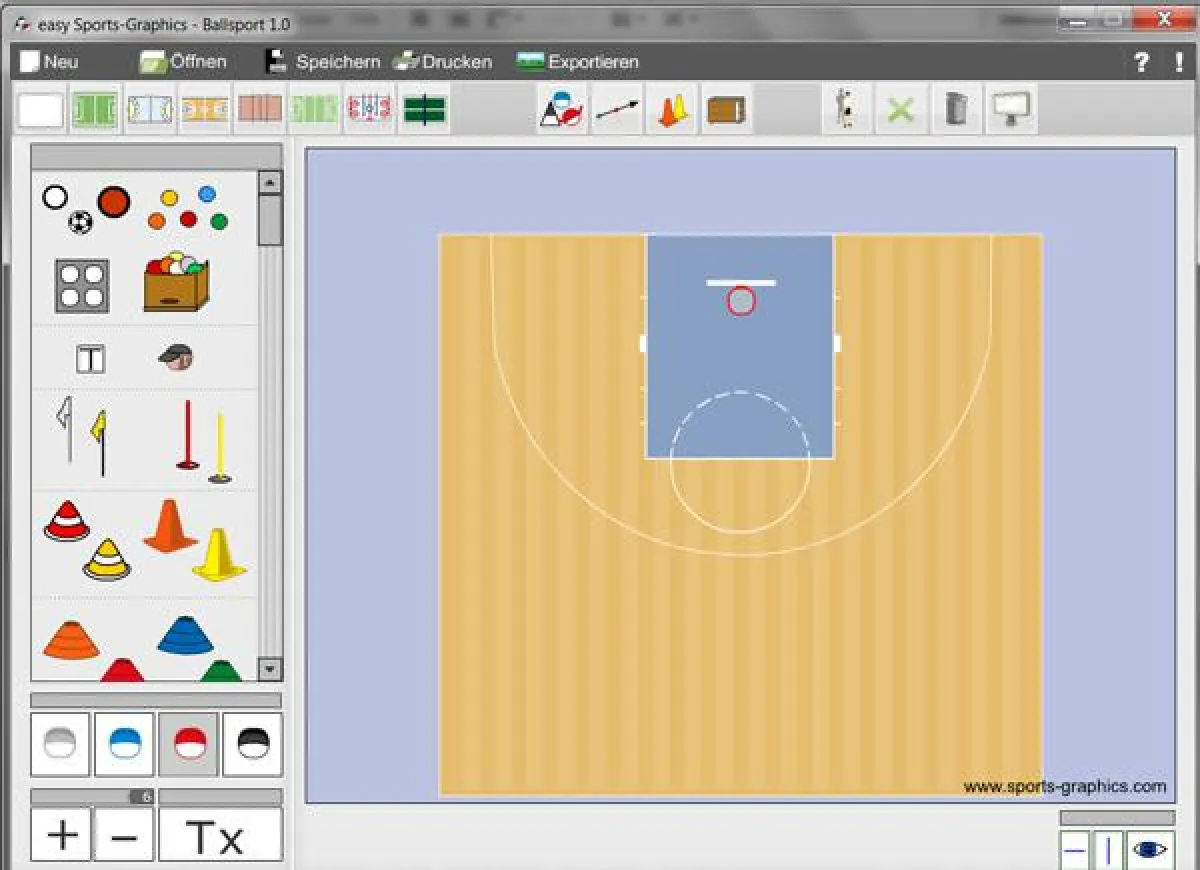The width and height of the screenshot is (1200, 870).
Task: Select the green X delete tool
Action: 899,108
